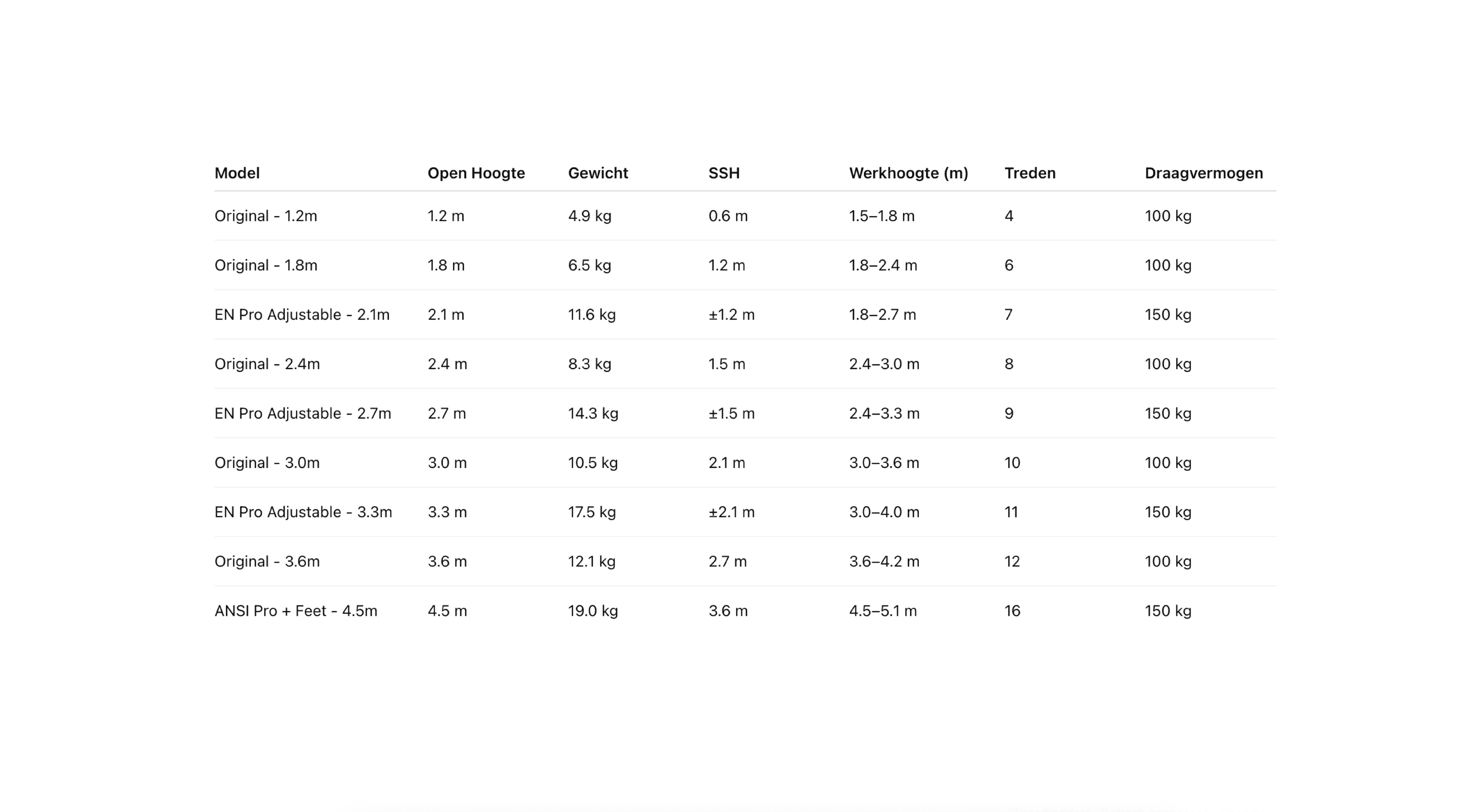
Task: Click the 4.5–5.1 m werkhoogte cell
Action: point(883,611)
